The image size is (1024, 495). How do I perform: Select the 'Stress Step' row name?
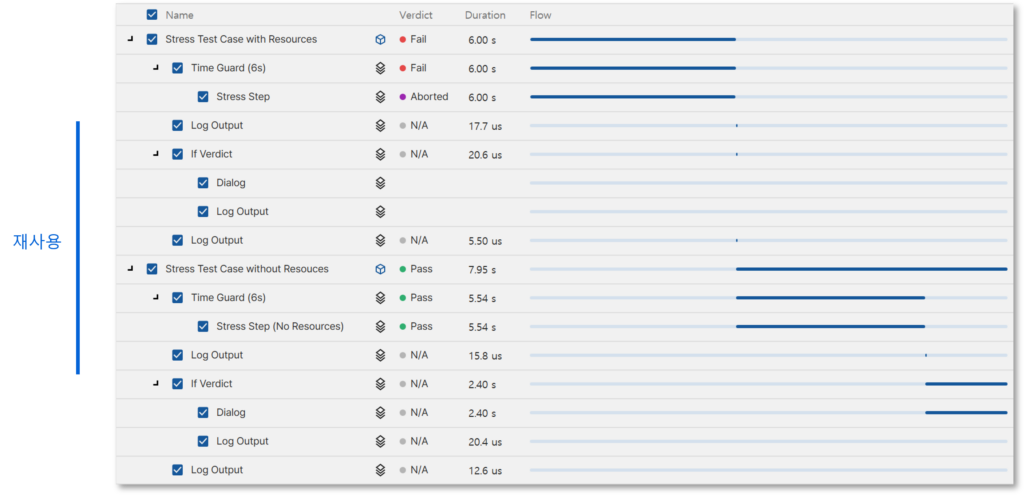coord(243,97)
